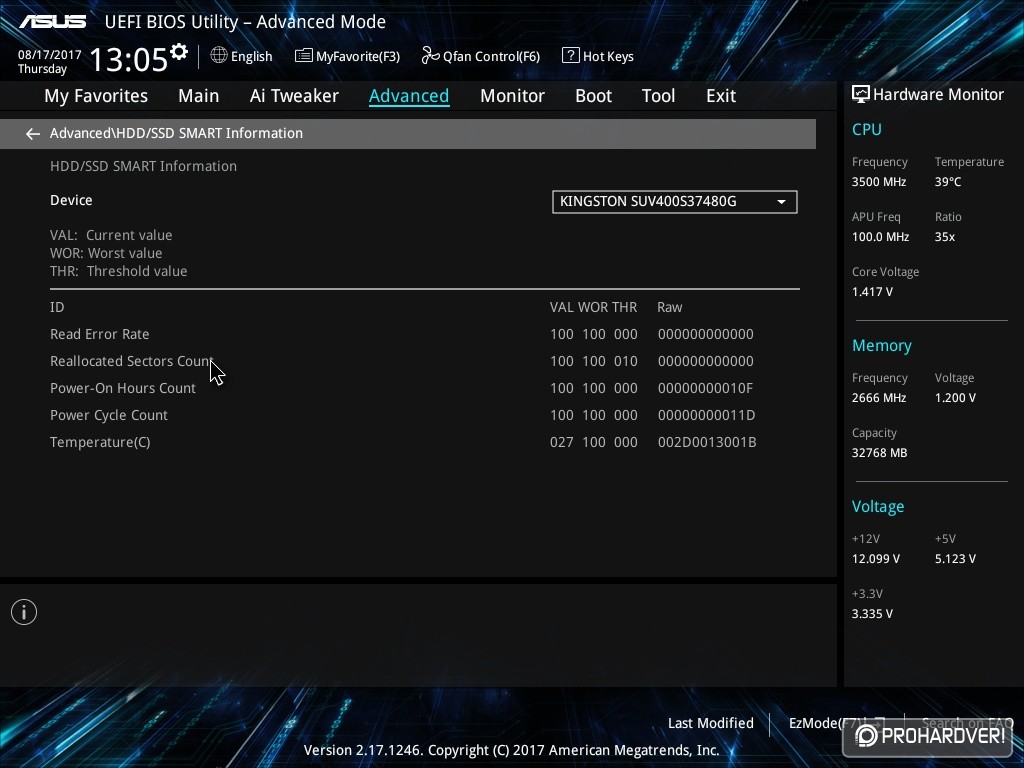Click the Raw column header
This screenshot has width=1024, height=768.
669,308
